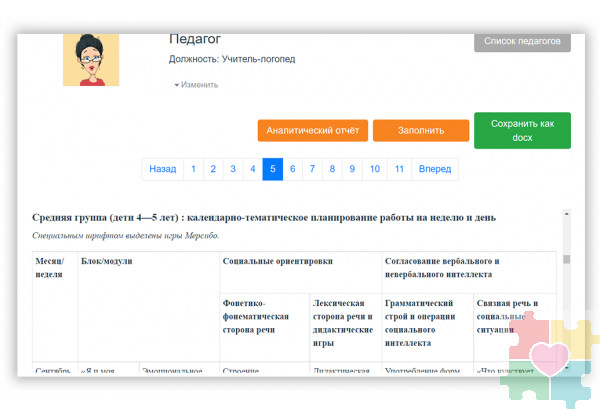Open the Список педагогов list
The width and height of the screenshot is (600, 410).
click(x=522, y=42)
